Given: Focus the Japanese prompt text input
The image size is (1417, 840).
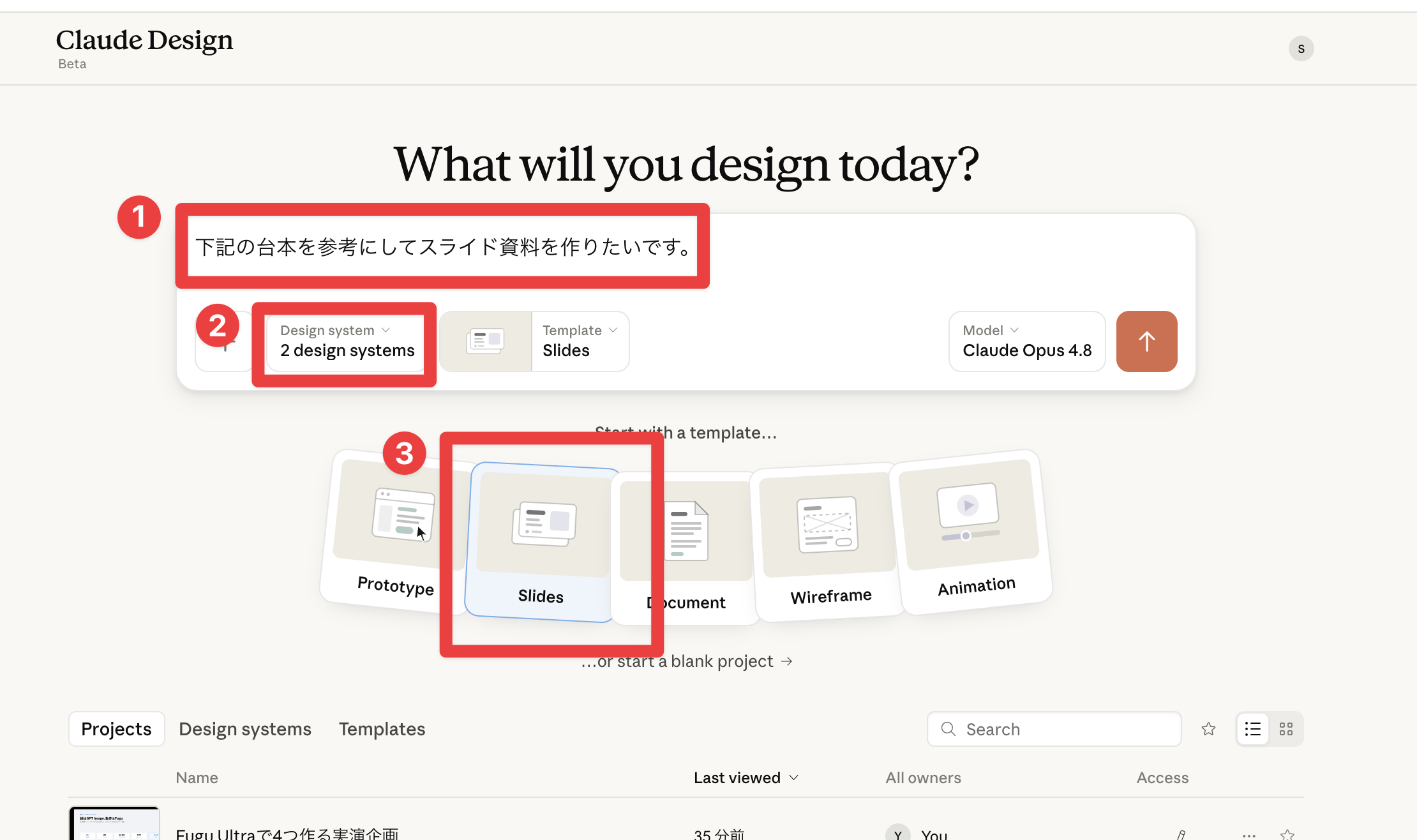Looking at the screenshot, I should [443, 246].
